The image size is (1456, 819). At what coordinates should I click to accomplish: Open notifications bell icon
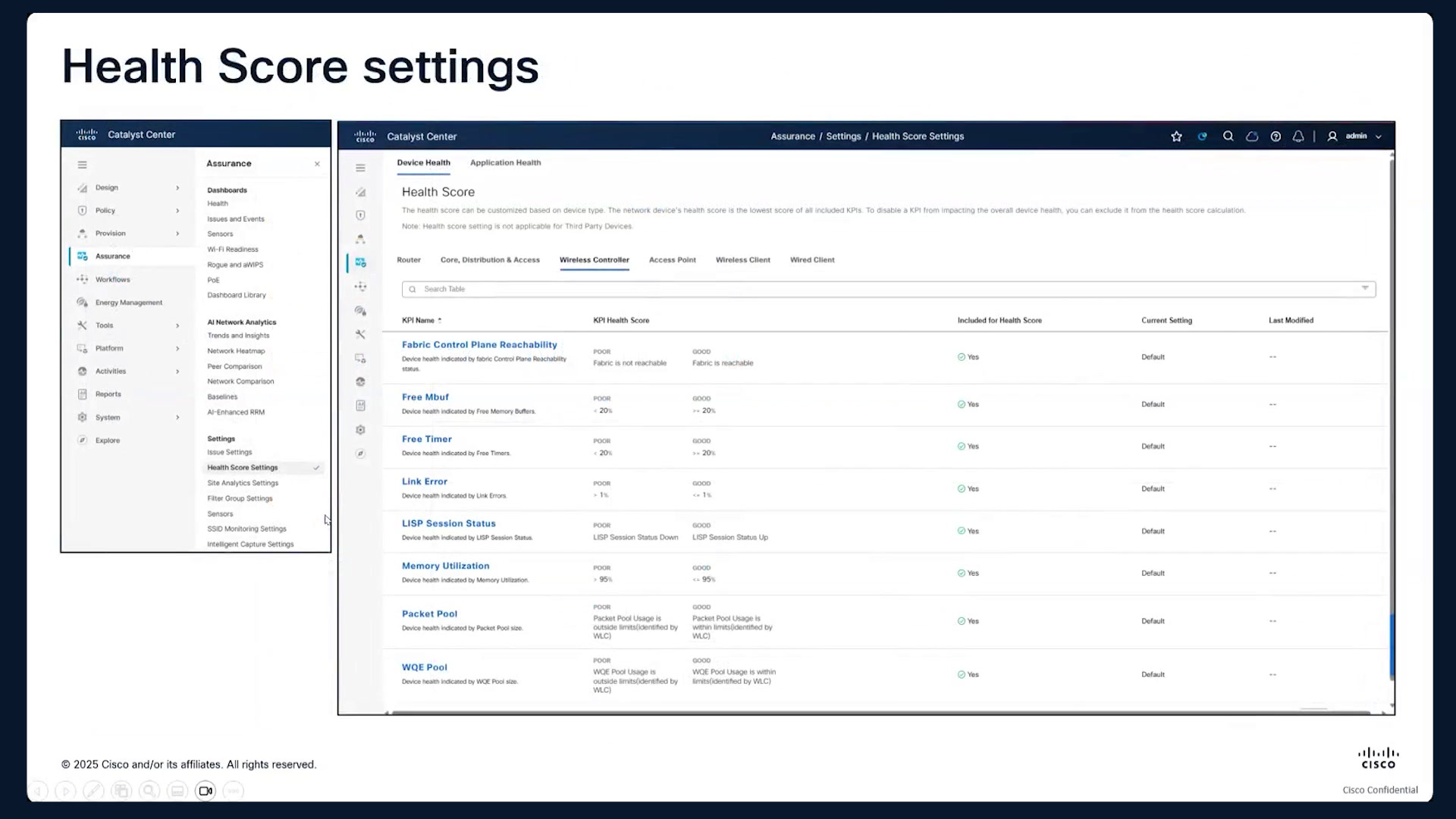(x=1298, y=136)
